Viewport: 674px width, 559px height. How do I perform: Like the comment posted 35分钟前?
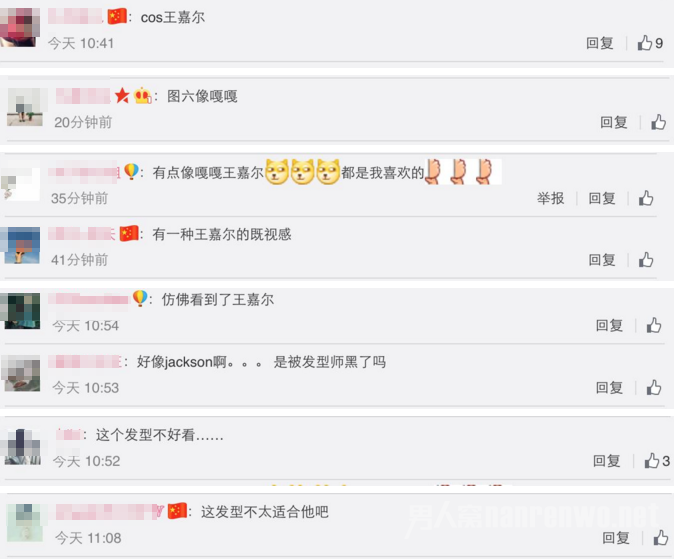point(646,198)
